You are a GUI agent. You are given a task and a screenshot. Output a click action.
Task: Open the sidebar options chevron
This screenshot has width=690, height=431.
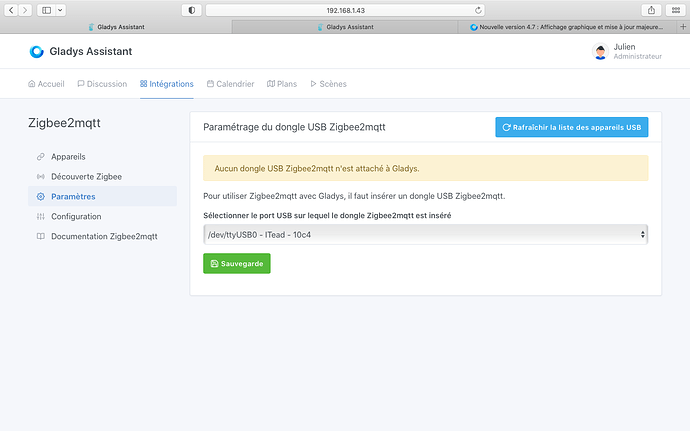pos(61,10)
